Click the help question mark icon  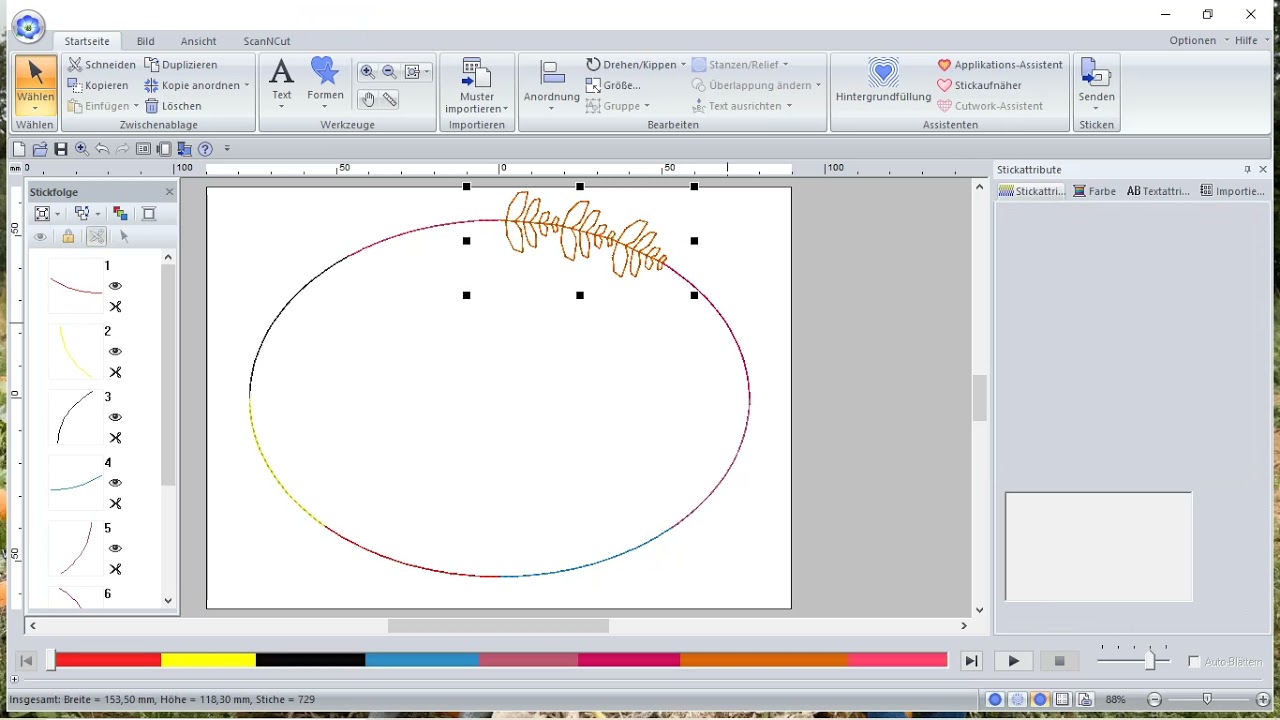205,149
